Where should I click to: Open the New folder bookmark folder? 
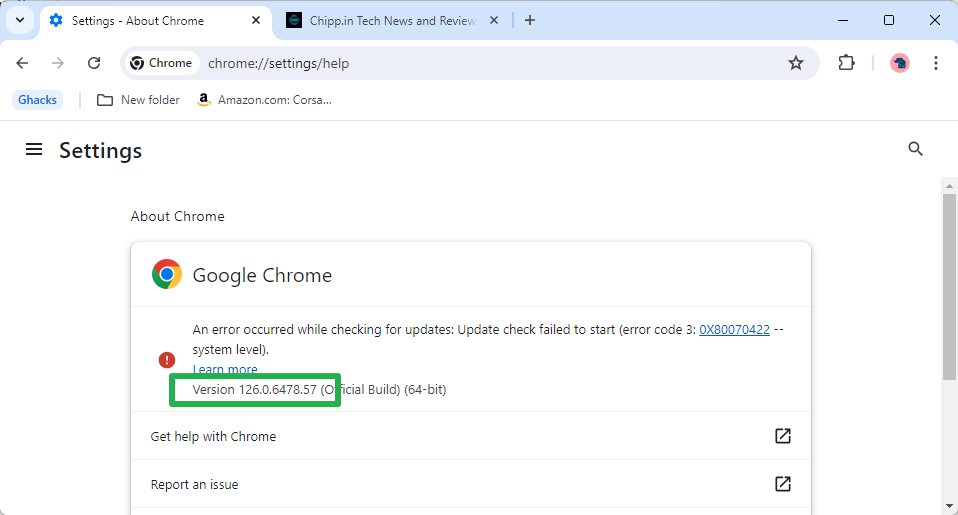coord(139,100)
